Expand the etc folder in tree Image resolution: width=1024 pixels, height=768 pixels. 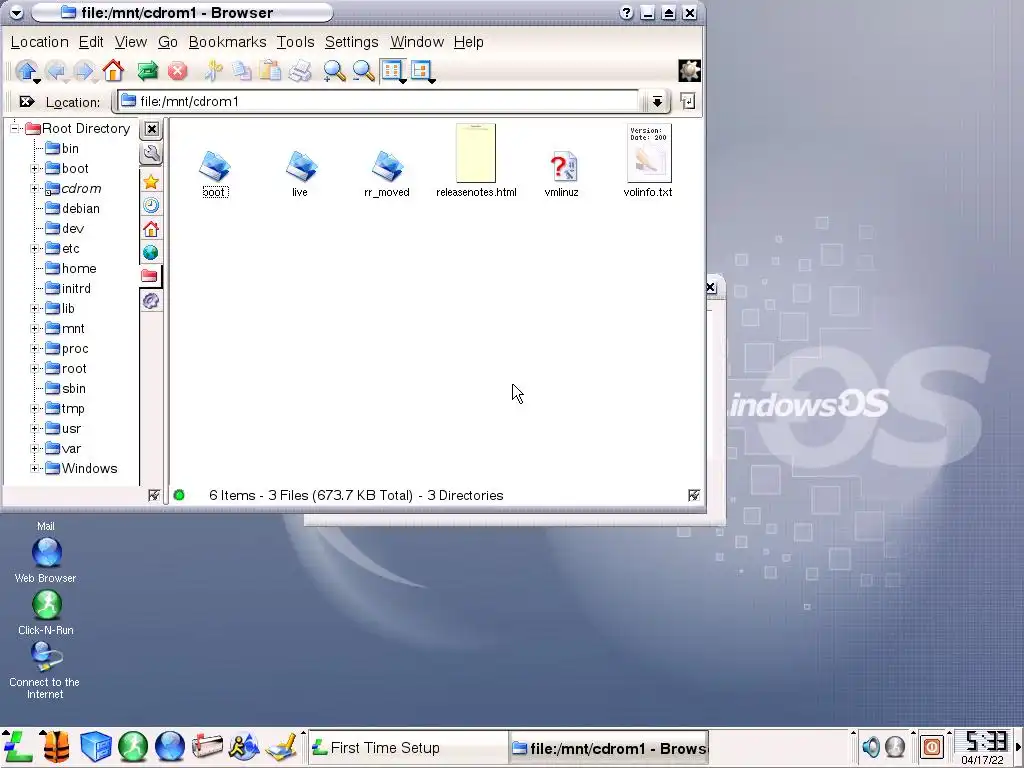pyautogui.click(x=35, y=249)
